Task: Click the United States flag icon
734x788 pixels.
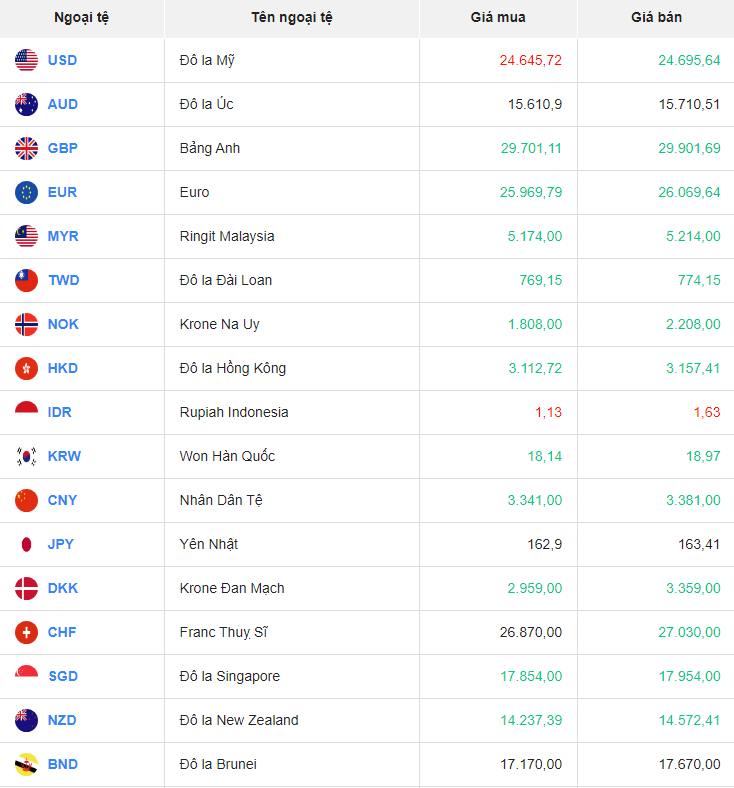Action: [x=27, y=60]
